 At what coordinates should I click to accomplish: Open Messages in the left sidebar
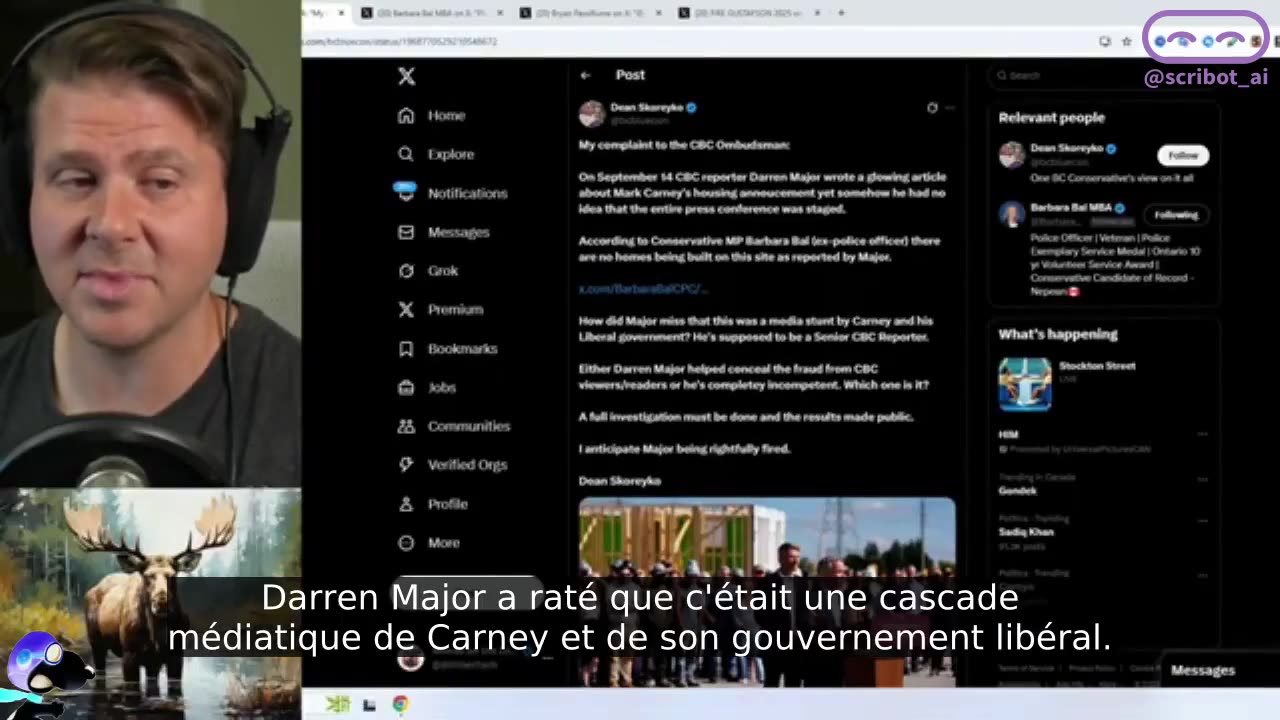tap(444, 232)
